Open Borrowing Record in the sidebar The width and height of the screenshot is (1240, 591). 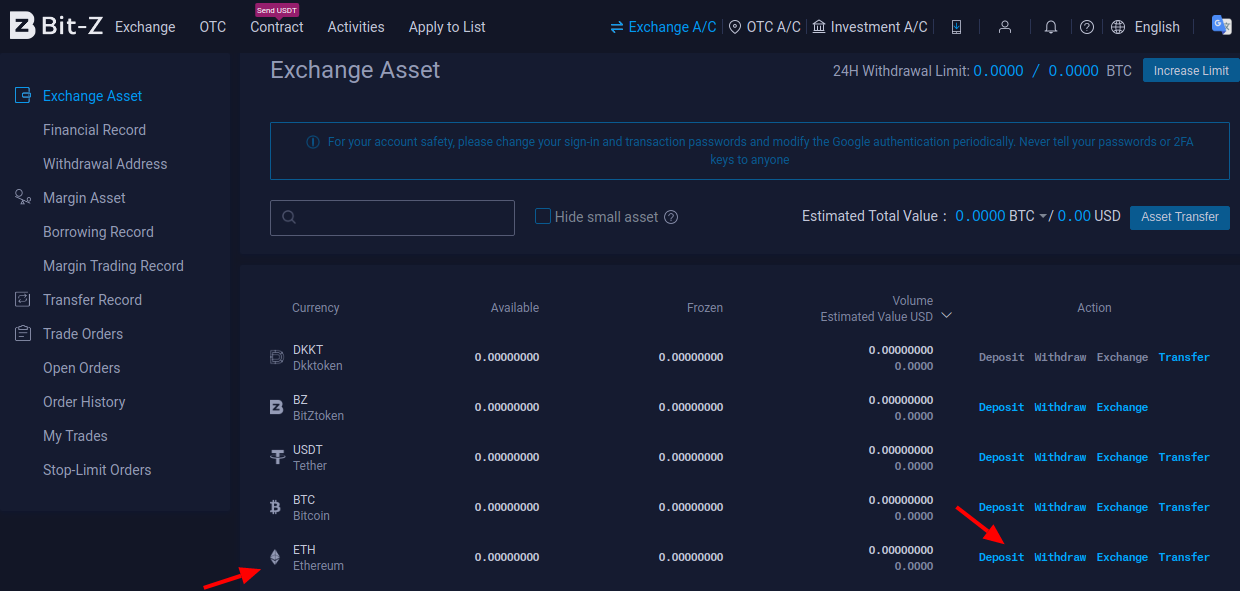[98, 232]
